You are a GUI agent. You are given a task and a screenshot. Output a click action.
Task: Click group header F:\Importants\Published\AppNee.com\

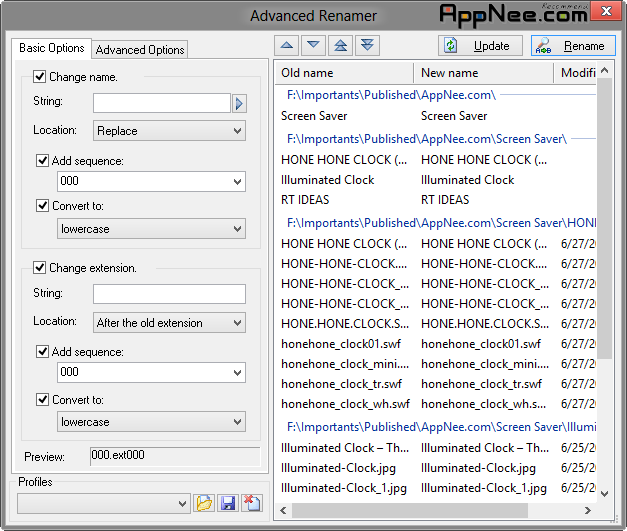(391, 95)
